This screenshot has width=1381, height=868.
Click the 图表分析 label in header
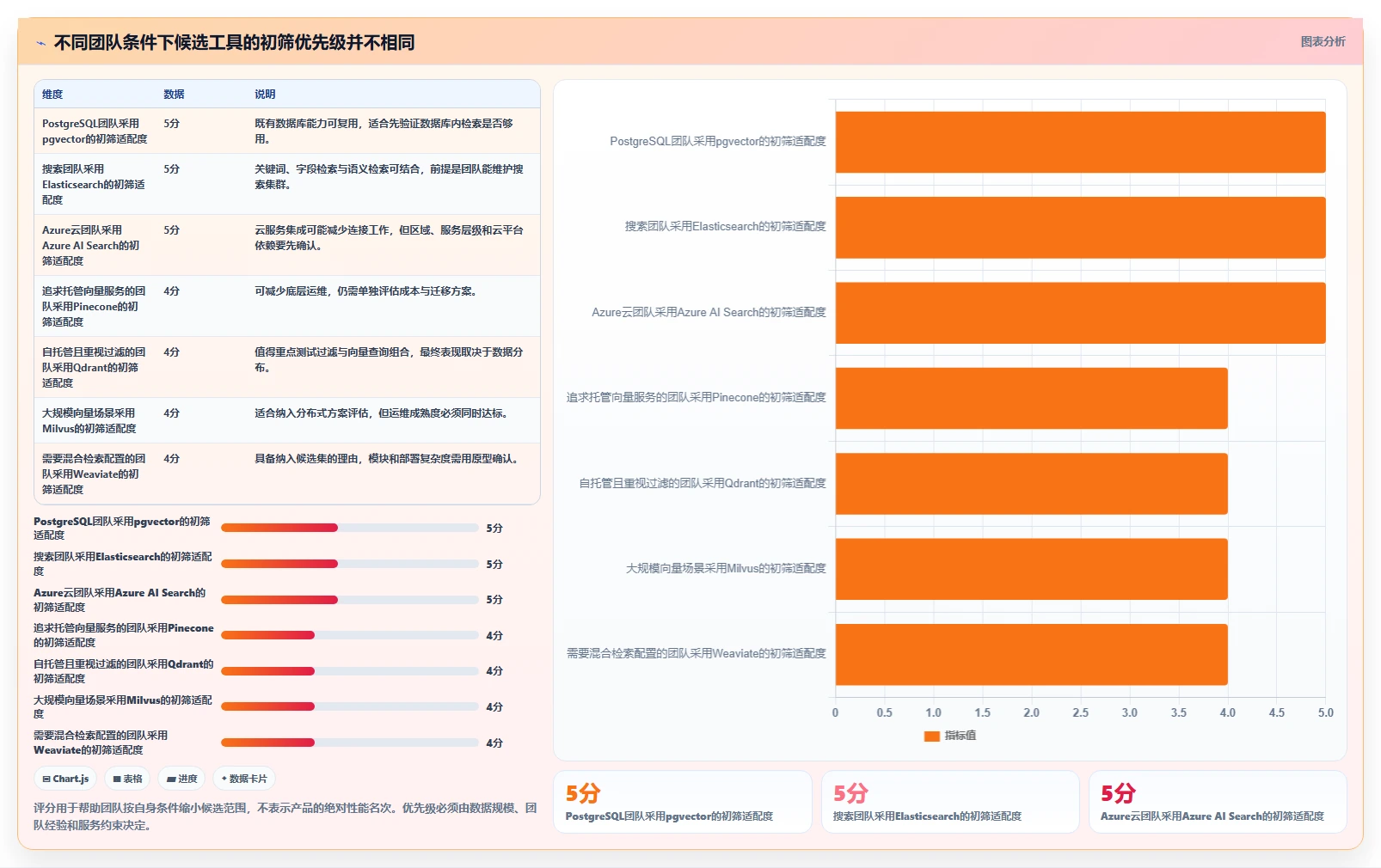pos(1323,41)
